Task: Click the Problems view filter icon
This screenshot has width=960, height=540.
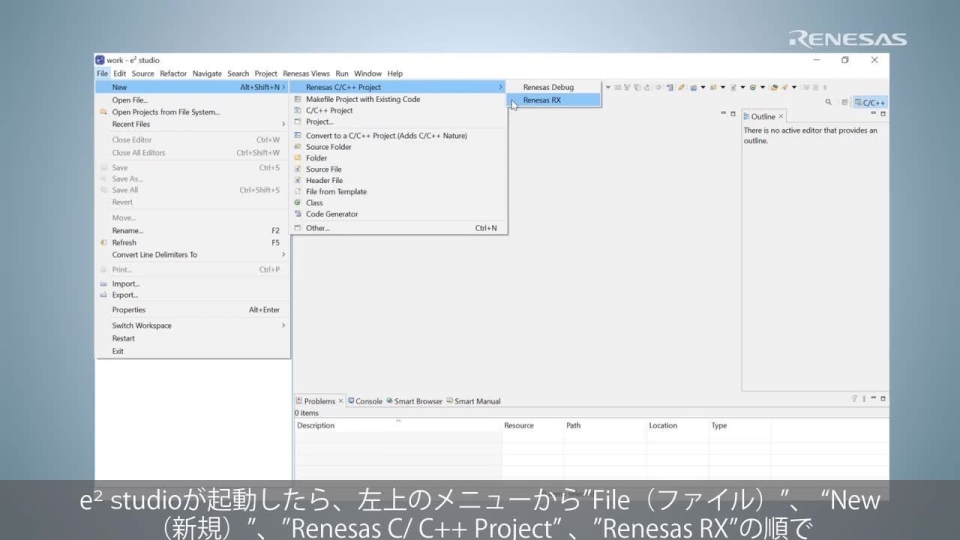Action: point(853,400)
